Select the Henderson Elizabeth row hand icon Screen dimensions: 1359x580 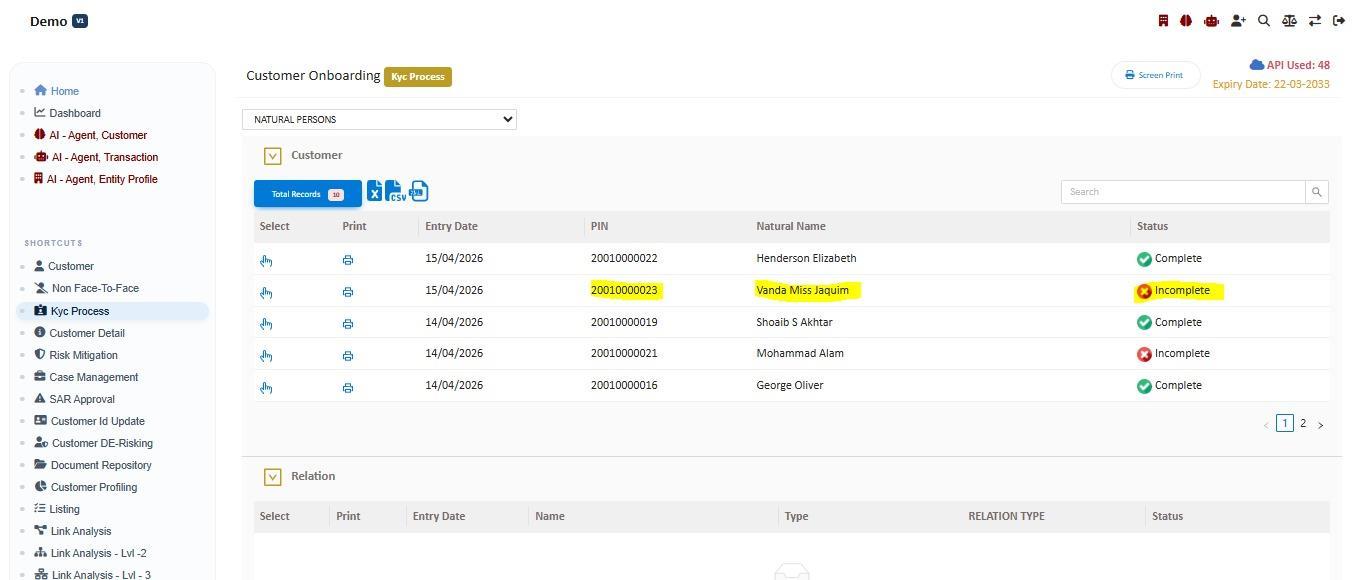click(x=266, y=260)
